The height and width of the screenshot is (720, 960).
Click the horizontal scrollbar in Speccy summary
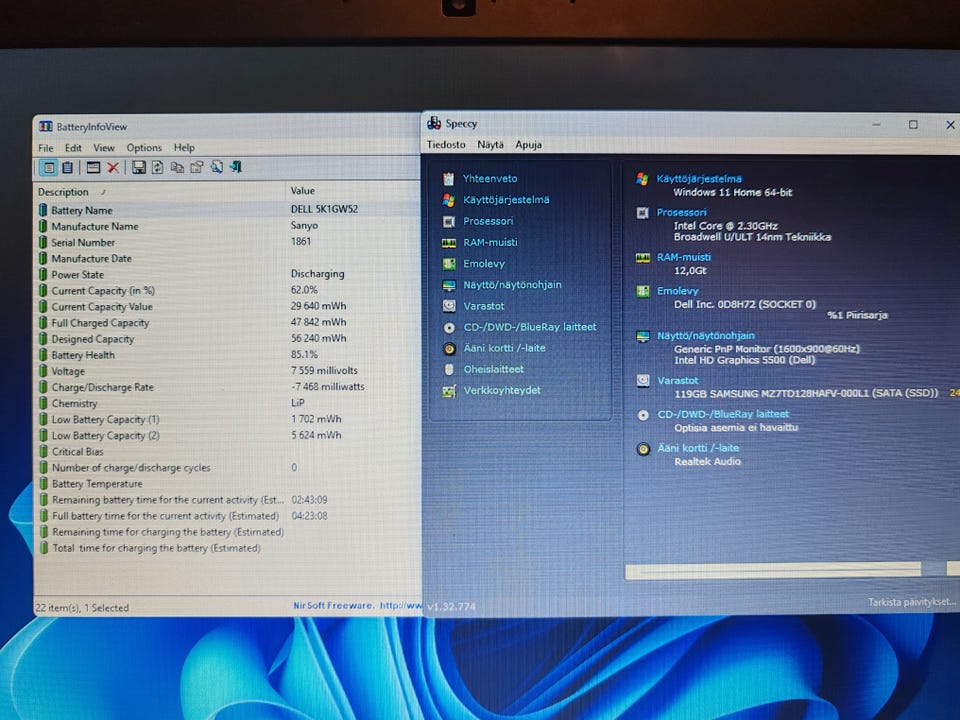click(x=773, y=569)
